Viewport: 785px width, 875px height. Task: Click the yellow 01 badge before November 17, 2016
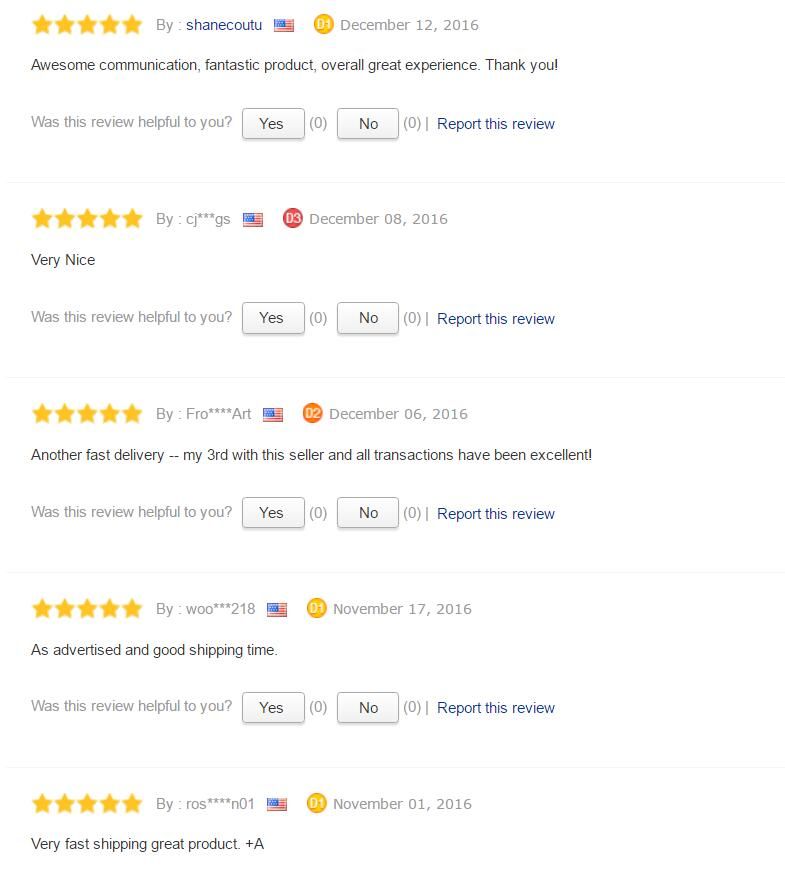(316, 608)
